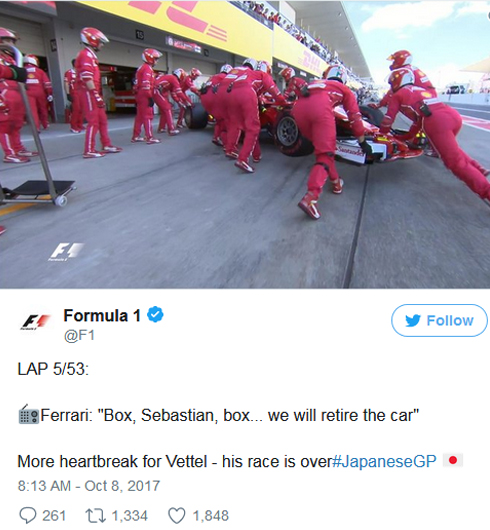
Task: Click the retweet arrows icon
Action: pos(95,516)
